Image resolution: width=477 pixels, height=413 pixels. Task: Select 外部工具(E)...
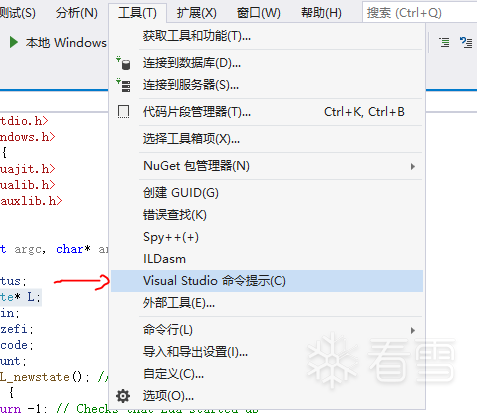[x=267, y=303]
